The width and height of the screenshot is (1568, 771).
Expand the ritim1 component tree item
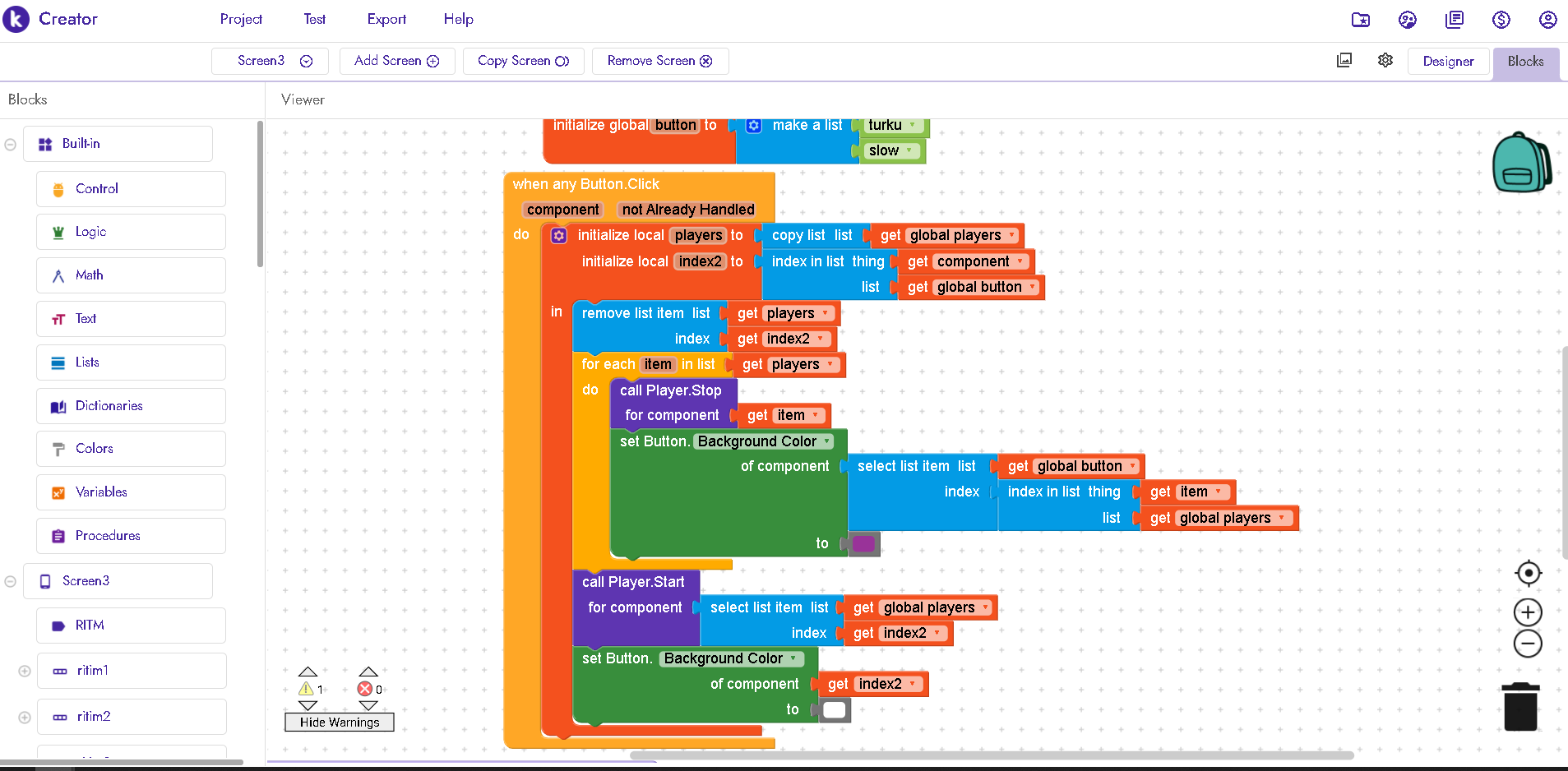25,671
